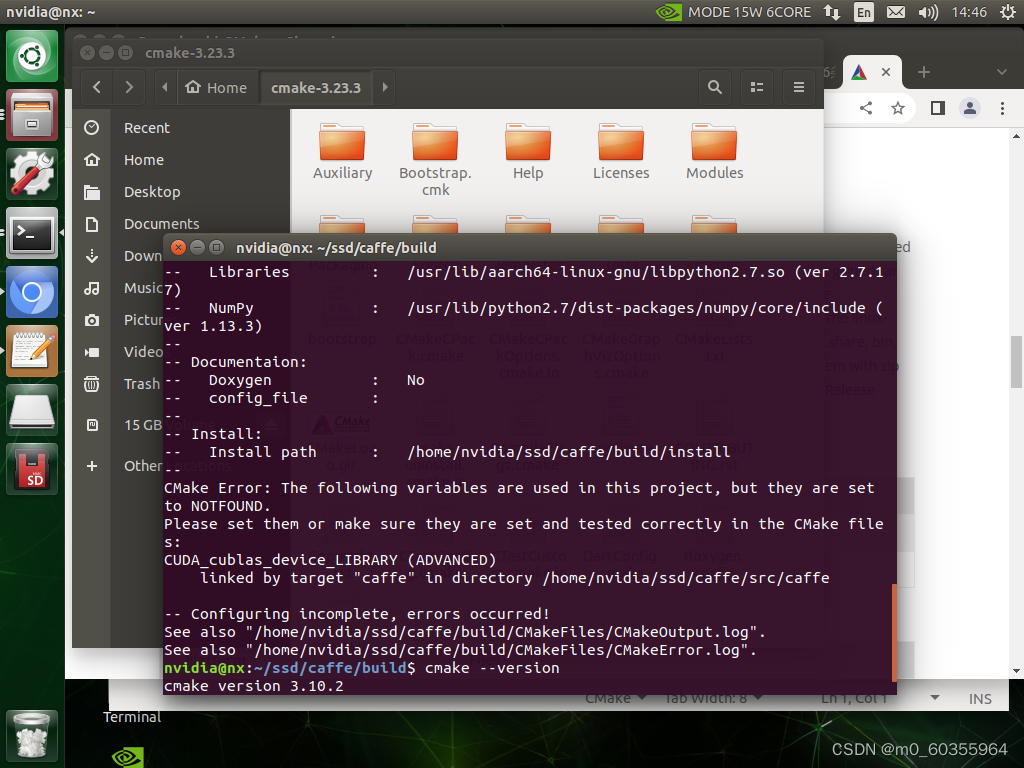Bookmark this page with the star
The width and height of the screenshot is (1024, 768).
pyautogui.click(x=898, y=108)
